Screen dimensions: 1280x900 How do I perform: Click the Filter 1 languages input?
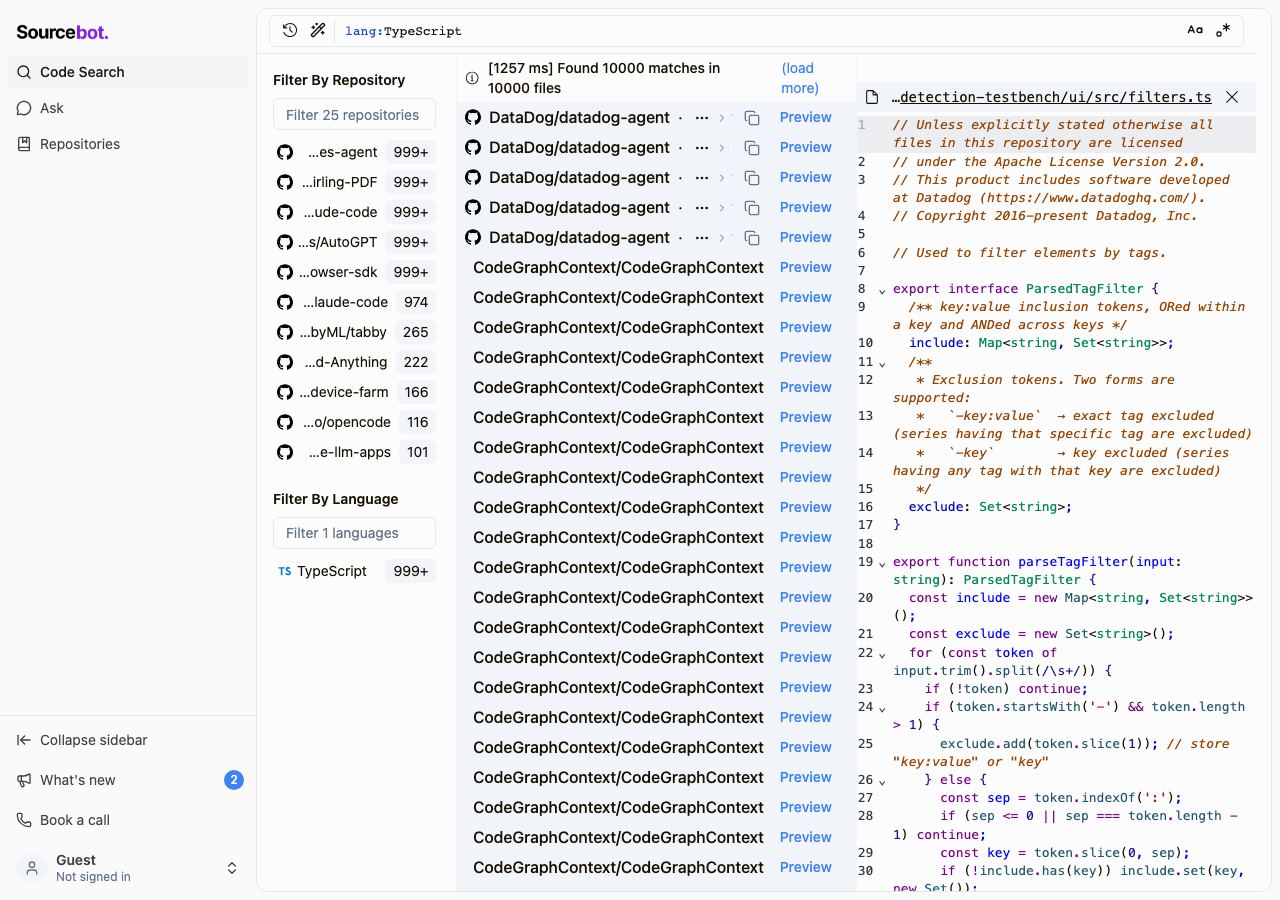tap(354, 533)
